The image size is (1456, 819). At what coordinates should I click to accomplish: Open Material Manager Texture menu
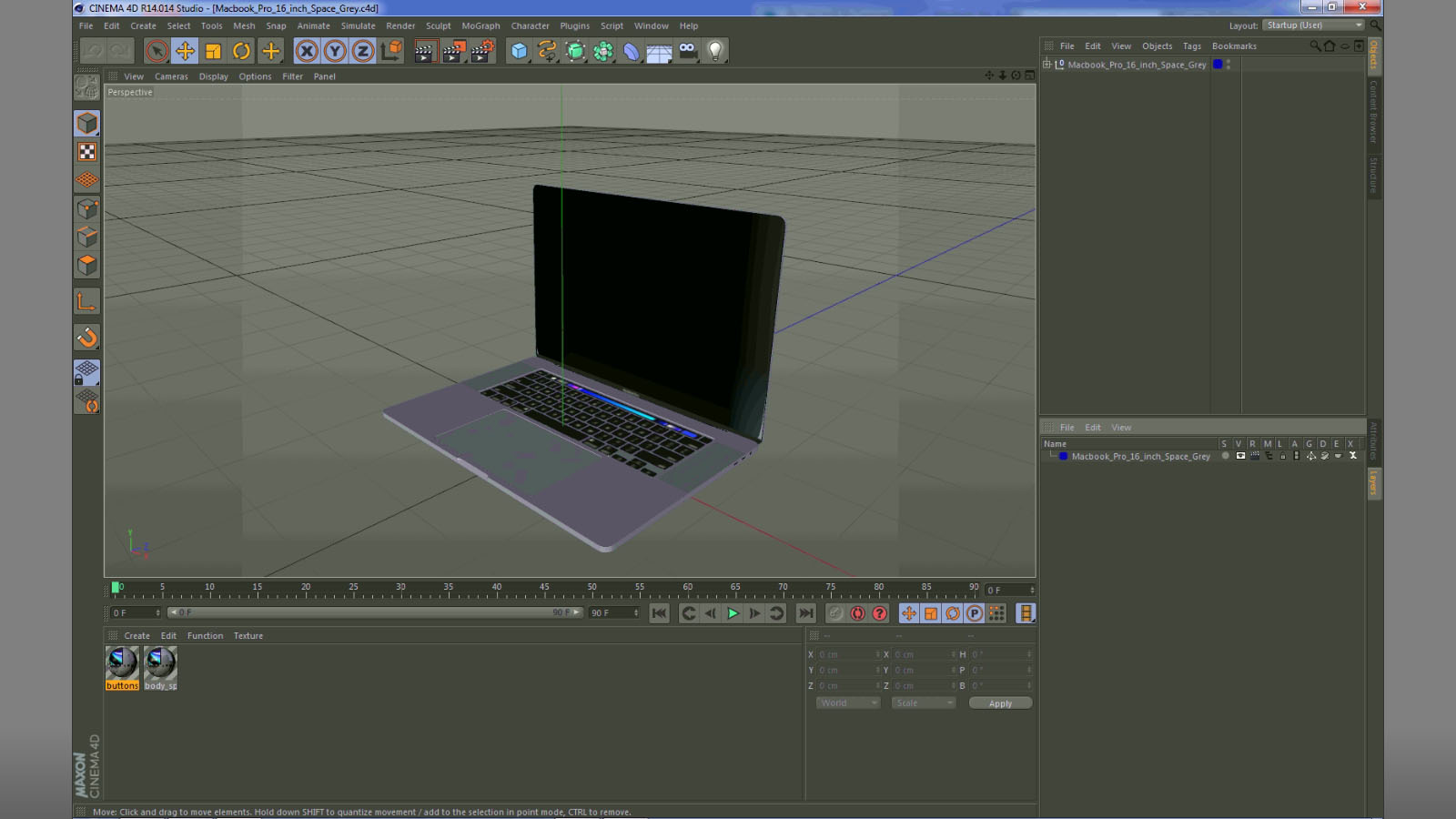point(248,636)
